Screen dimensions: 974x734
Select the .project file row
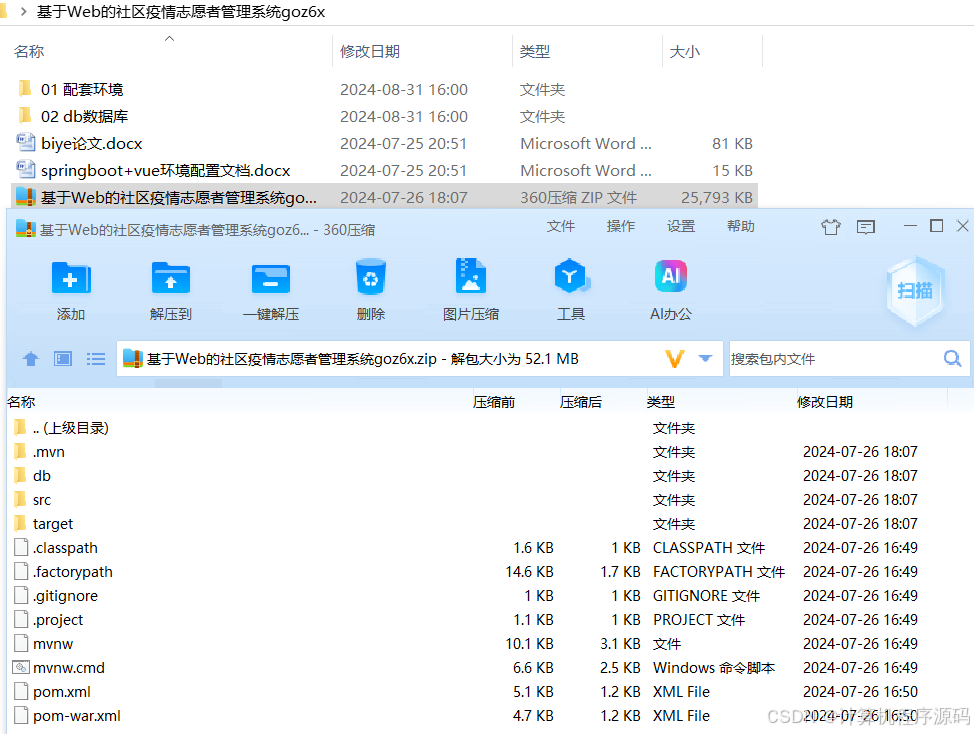click(478, 620)
